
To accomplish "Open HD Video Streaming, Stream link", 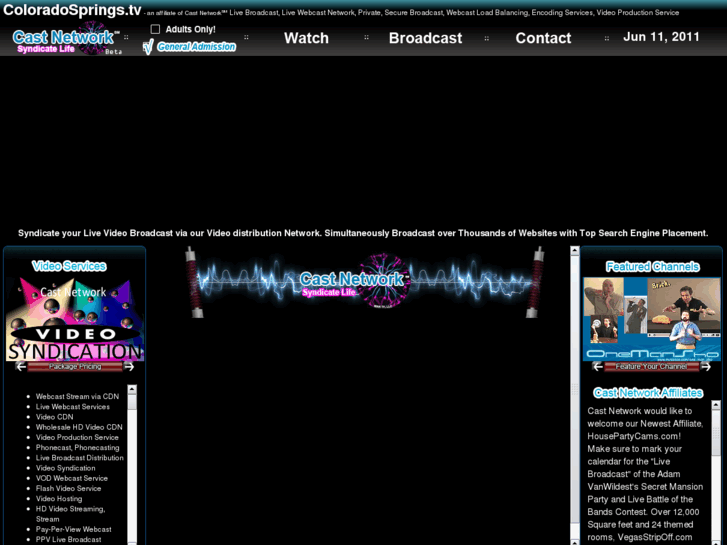I will click(70, 514).
